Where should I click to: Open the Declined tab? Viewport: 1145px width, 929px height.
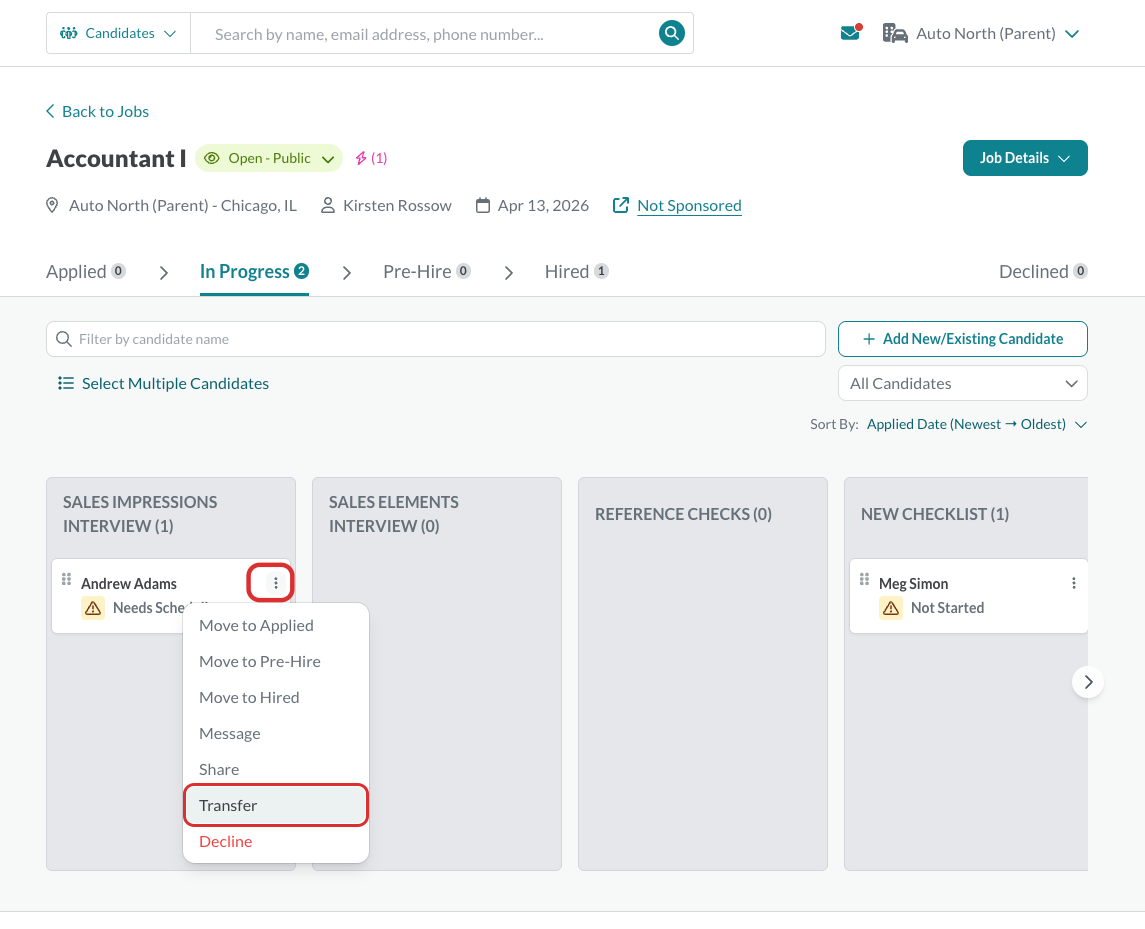pos(1043,272)
